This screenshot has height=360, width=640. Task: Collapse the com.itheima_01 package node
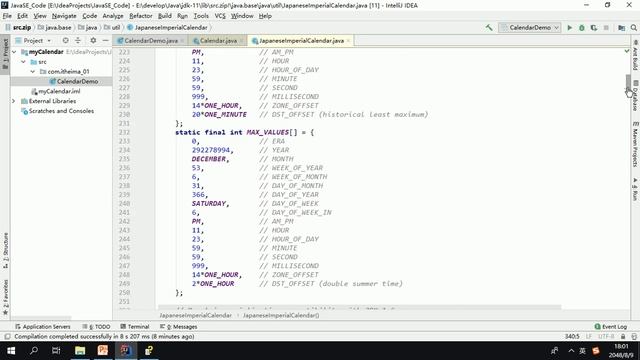pos(33,71)
